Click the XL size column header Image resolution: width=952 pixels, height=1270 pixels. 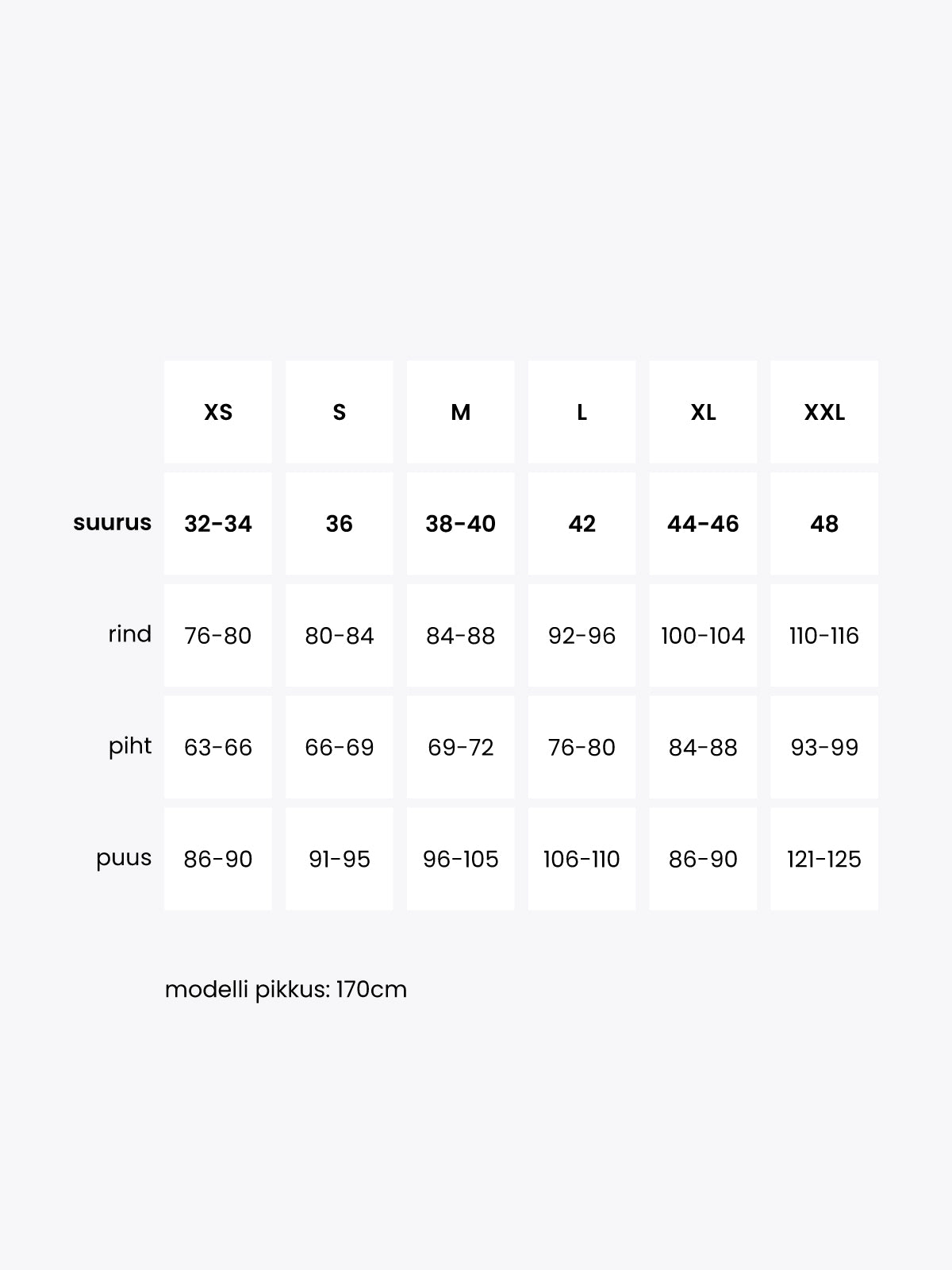pos(703,412)
